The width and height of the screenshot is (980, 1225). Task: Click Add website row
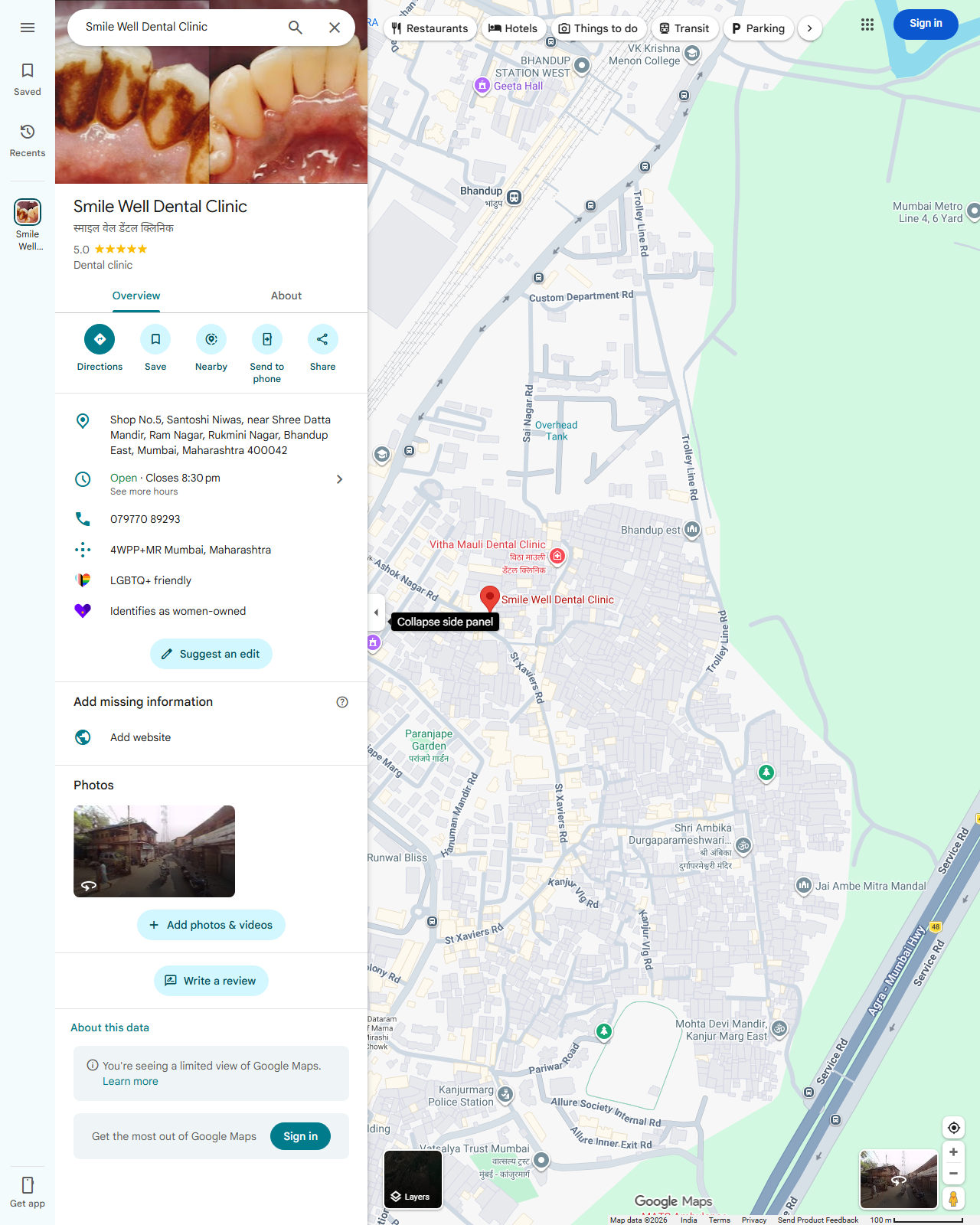211,737
